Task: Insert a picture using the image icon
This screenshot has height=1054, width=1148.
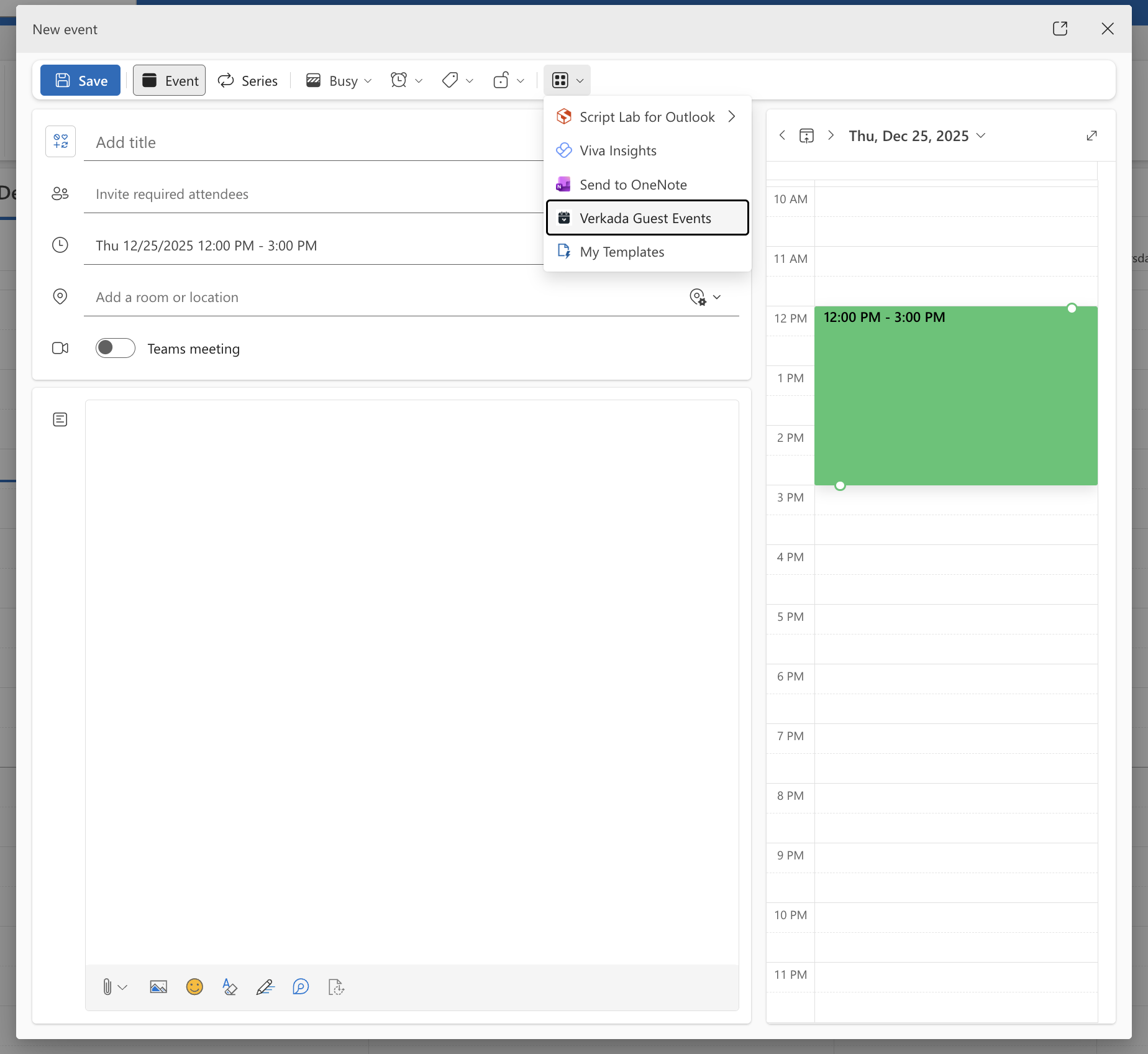Action: [x=158, y=987]
